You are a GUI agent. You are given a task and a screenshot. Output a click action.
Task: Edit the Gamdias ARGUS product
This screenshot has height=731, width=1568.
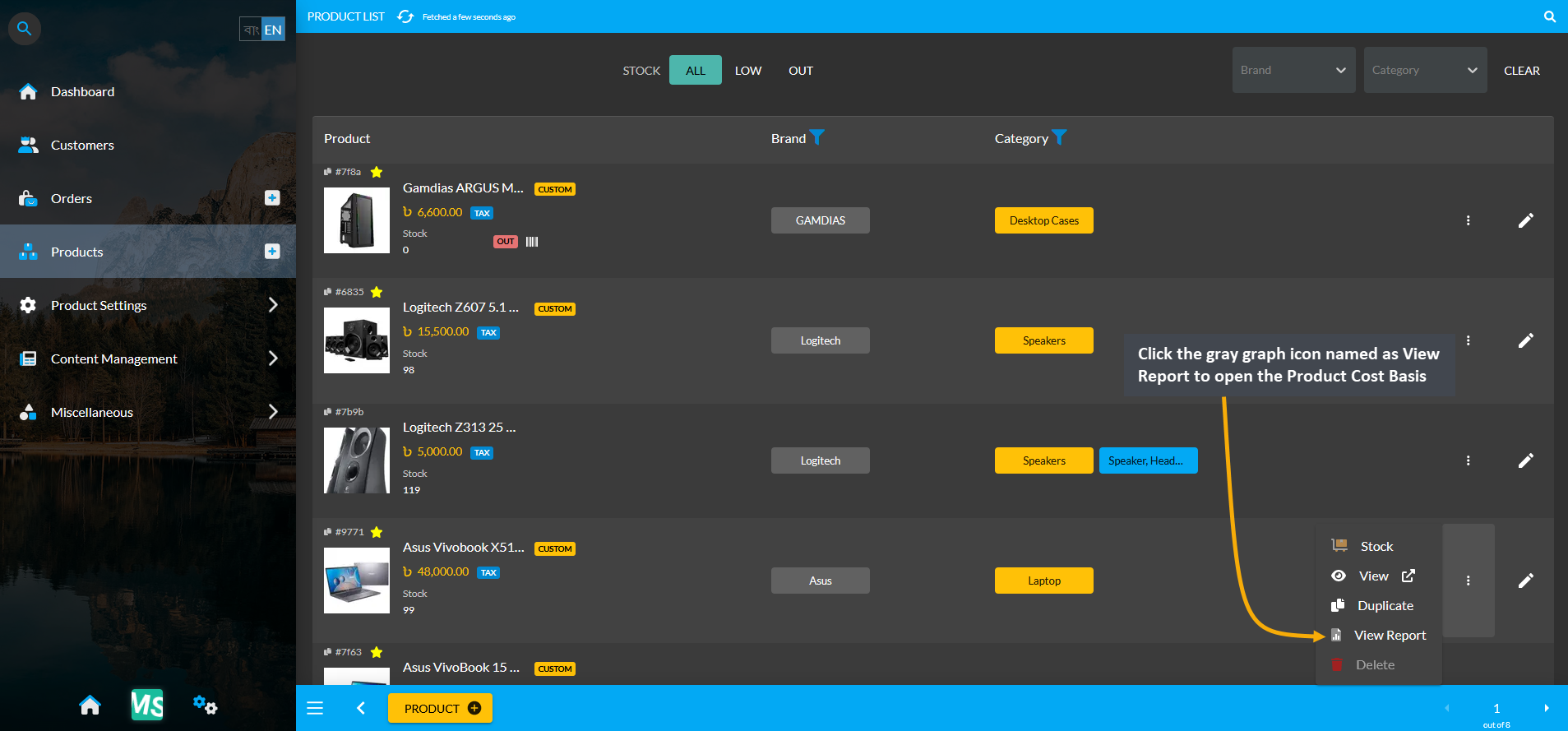tap(1525, 220)
